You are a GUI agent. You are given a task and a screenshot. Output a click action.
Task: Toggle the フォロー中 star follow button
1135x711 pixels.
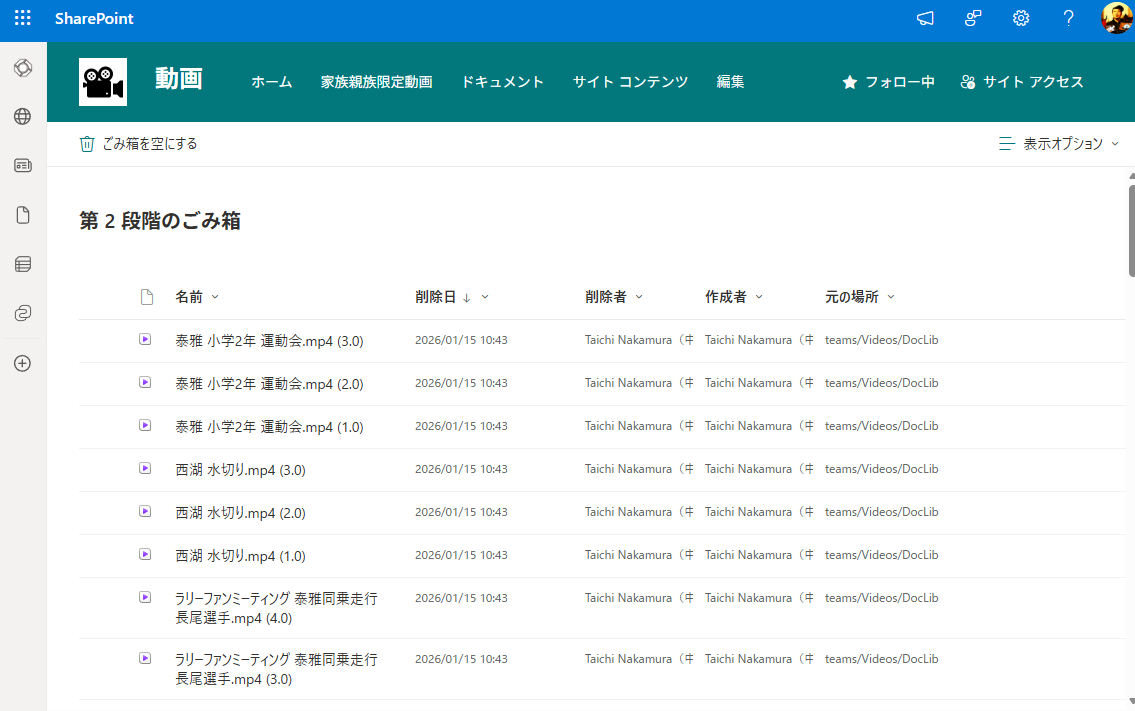point(888,82)
